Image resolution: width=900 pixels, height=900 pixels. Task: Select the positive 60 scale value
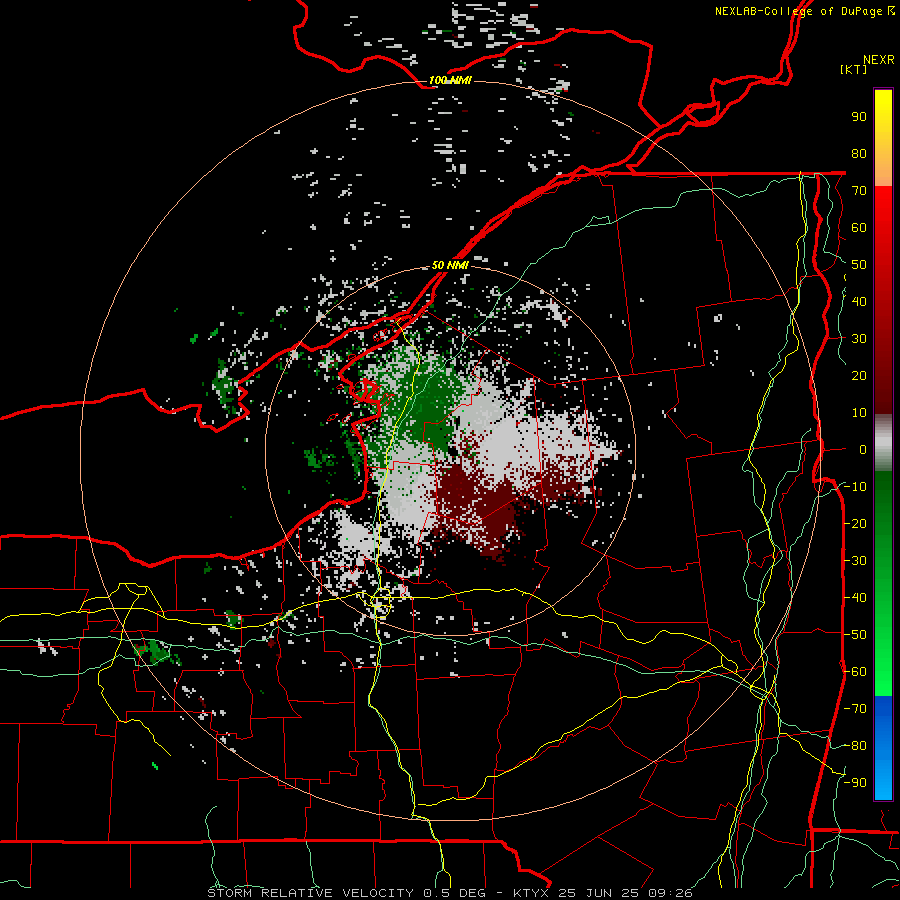coord(859,228)
